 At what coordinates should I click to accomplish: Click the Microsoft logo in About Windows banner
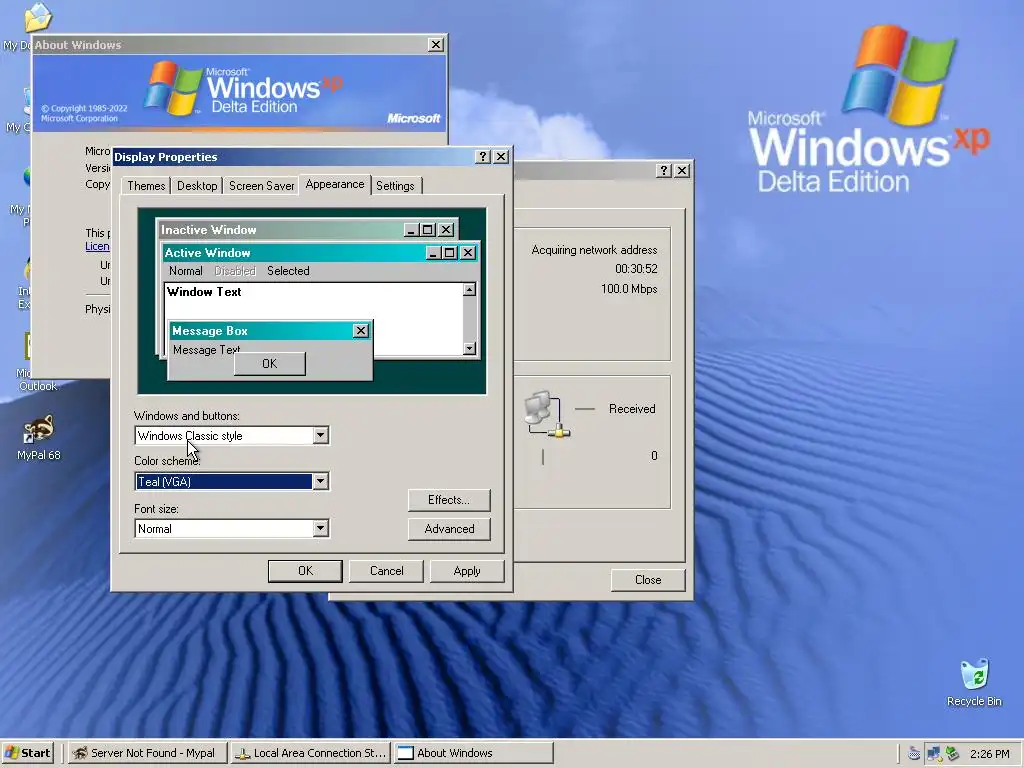tap(413, 118)
